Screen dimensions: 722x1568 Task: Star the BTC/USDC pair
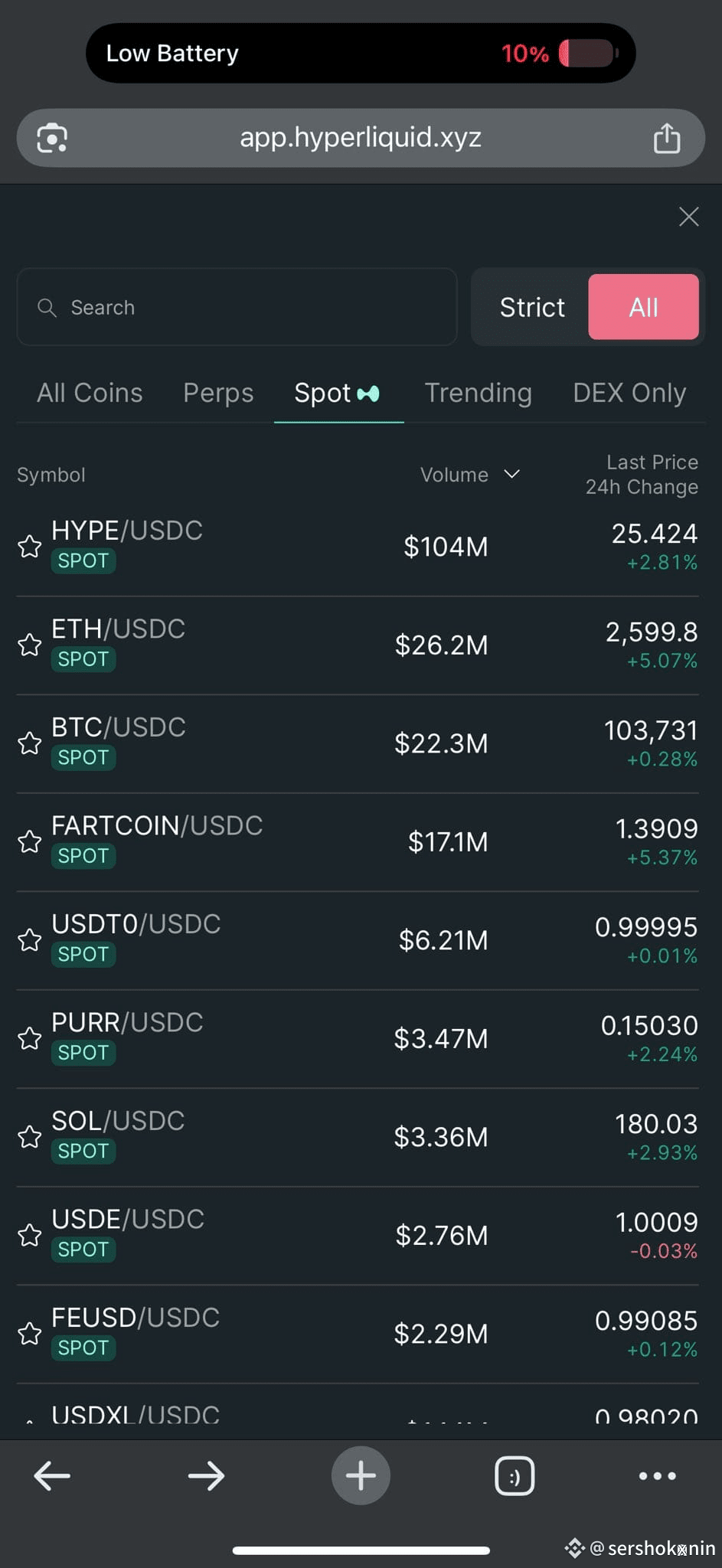[30, 743]
